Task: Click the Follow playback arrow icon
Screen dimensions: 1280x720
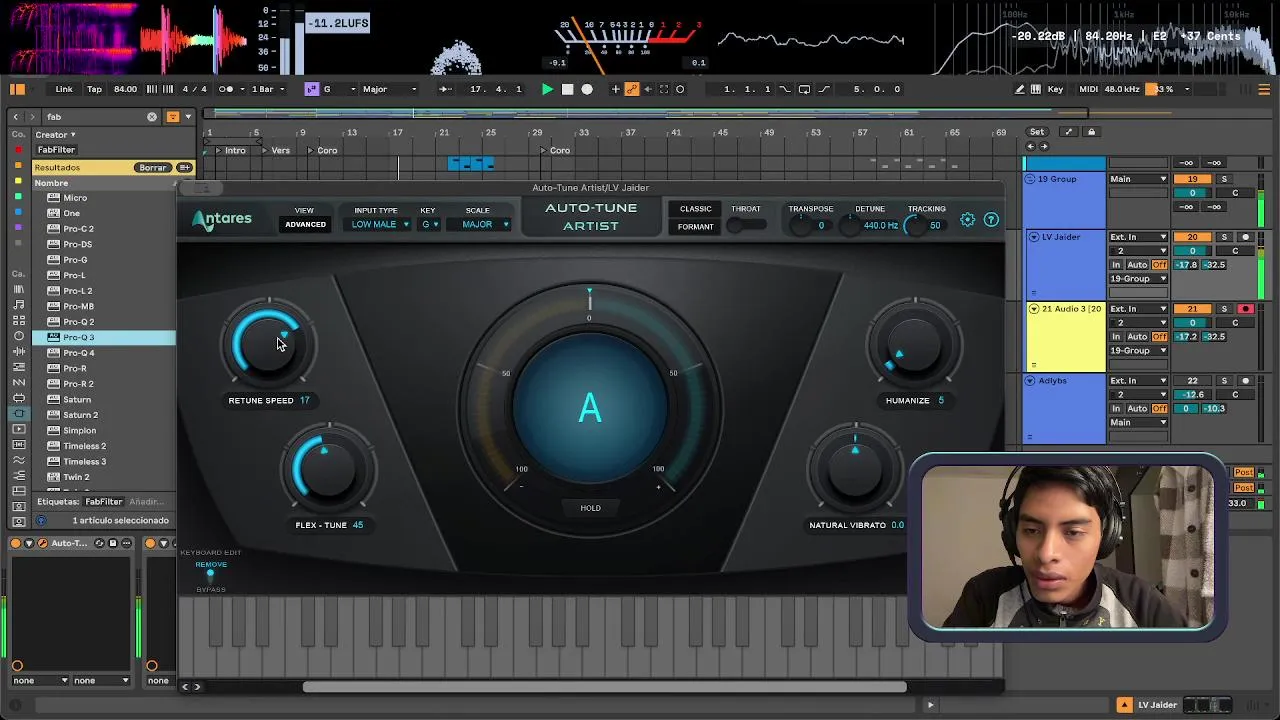Action: [x=446, y=89]
